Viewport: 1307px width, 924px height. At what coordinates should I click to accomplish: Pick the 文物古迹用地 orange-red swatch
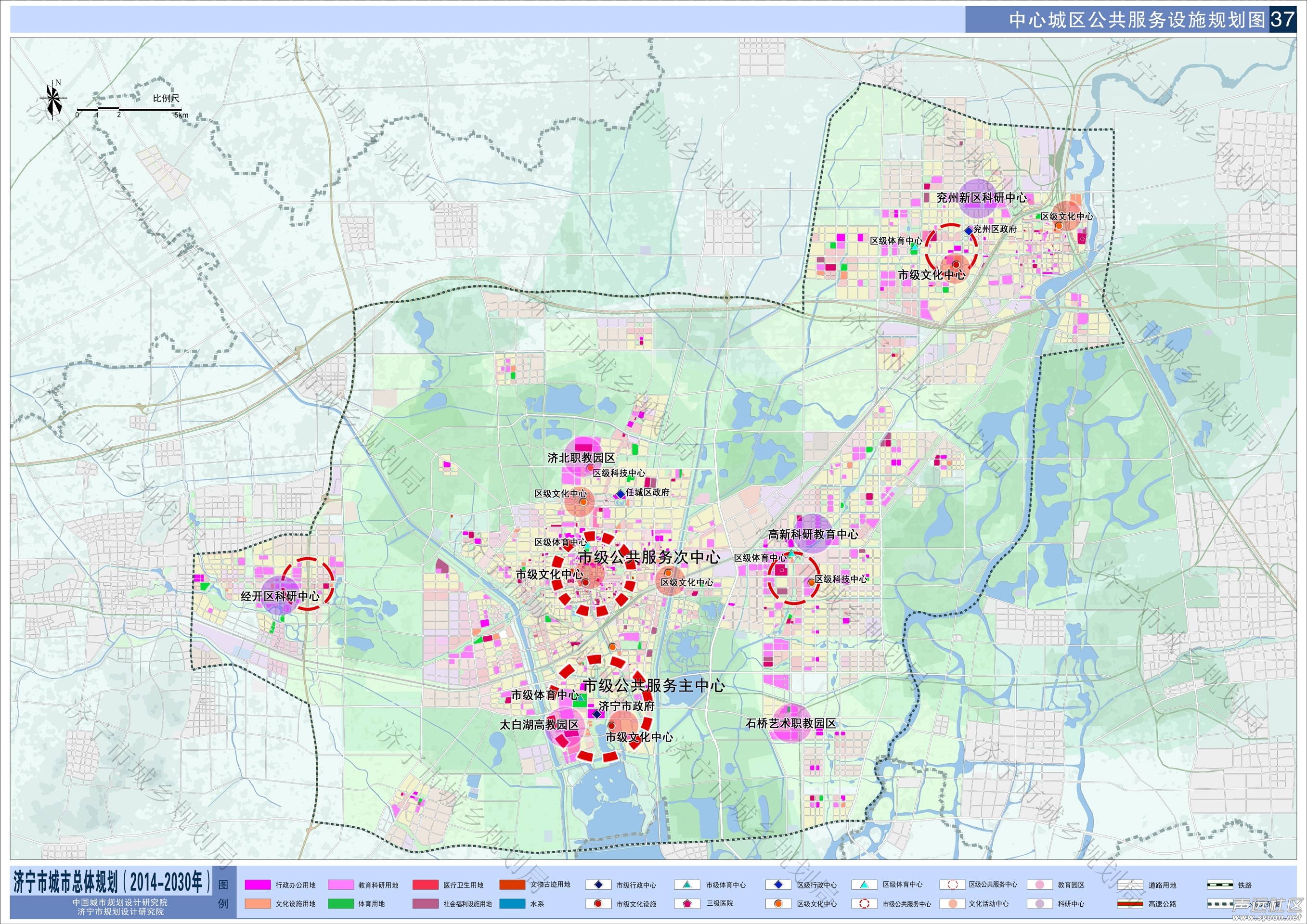[512, 885]
